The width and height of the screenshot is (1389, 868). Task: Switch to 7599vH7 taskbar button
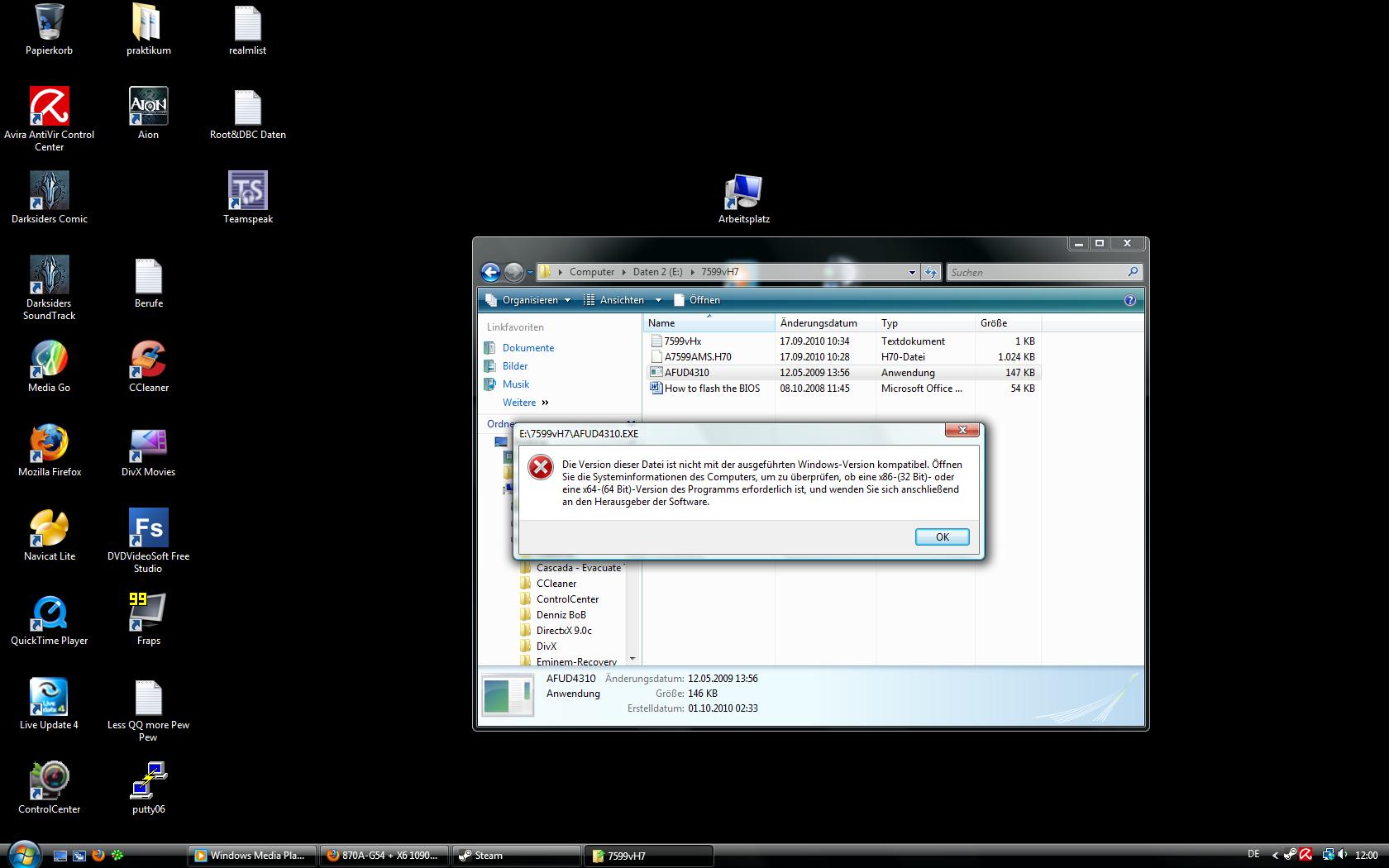click(x=650, y=856)
